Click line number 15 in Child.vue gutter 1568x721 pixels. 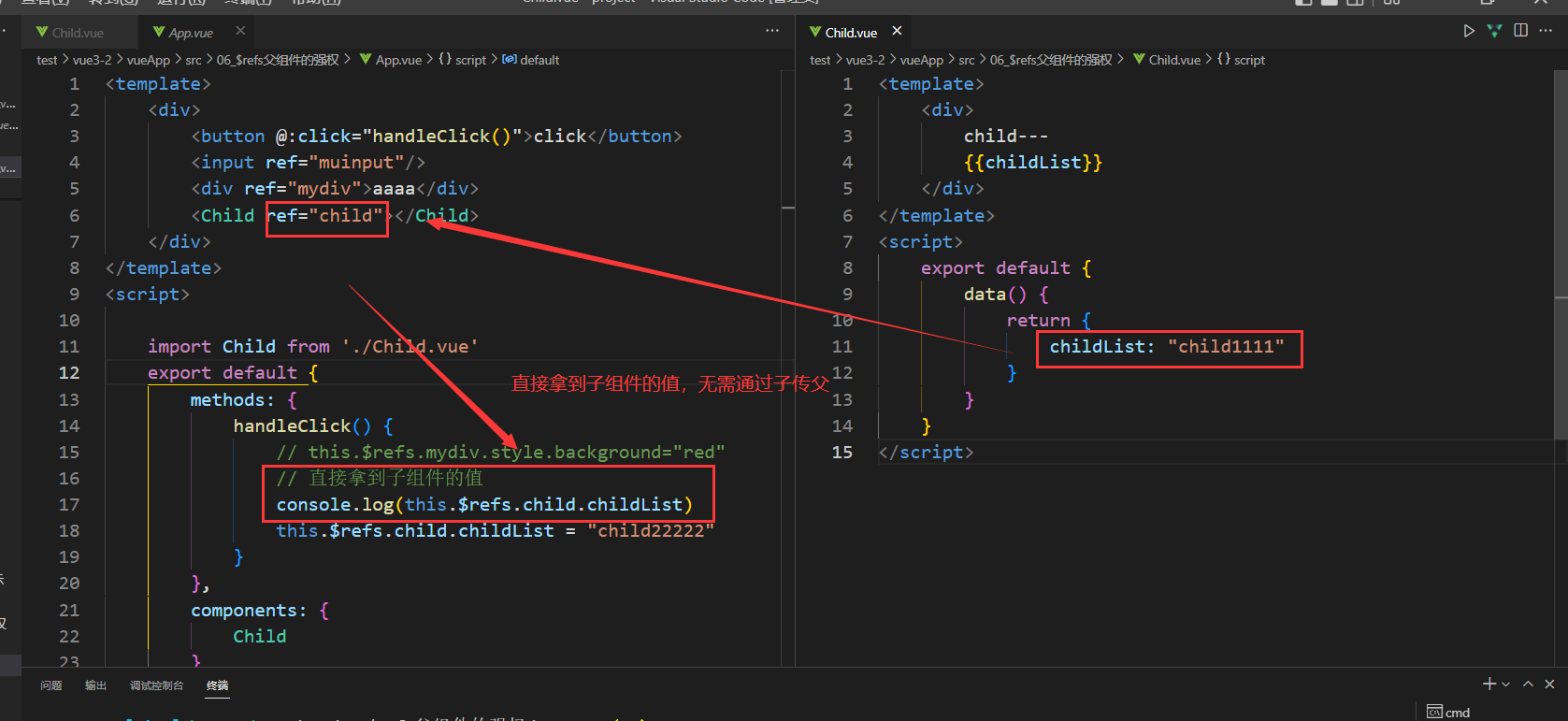pyautogui.click(x=842, y=452)
